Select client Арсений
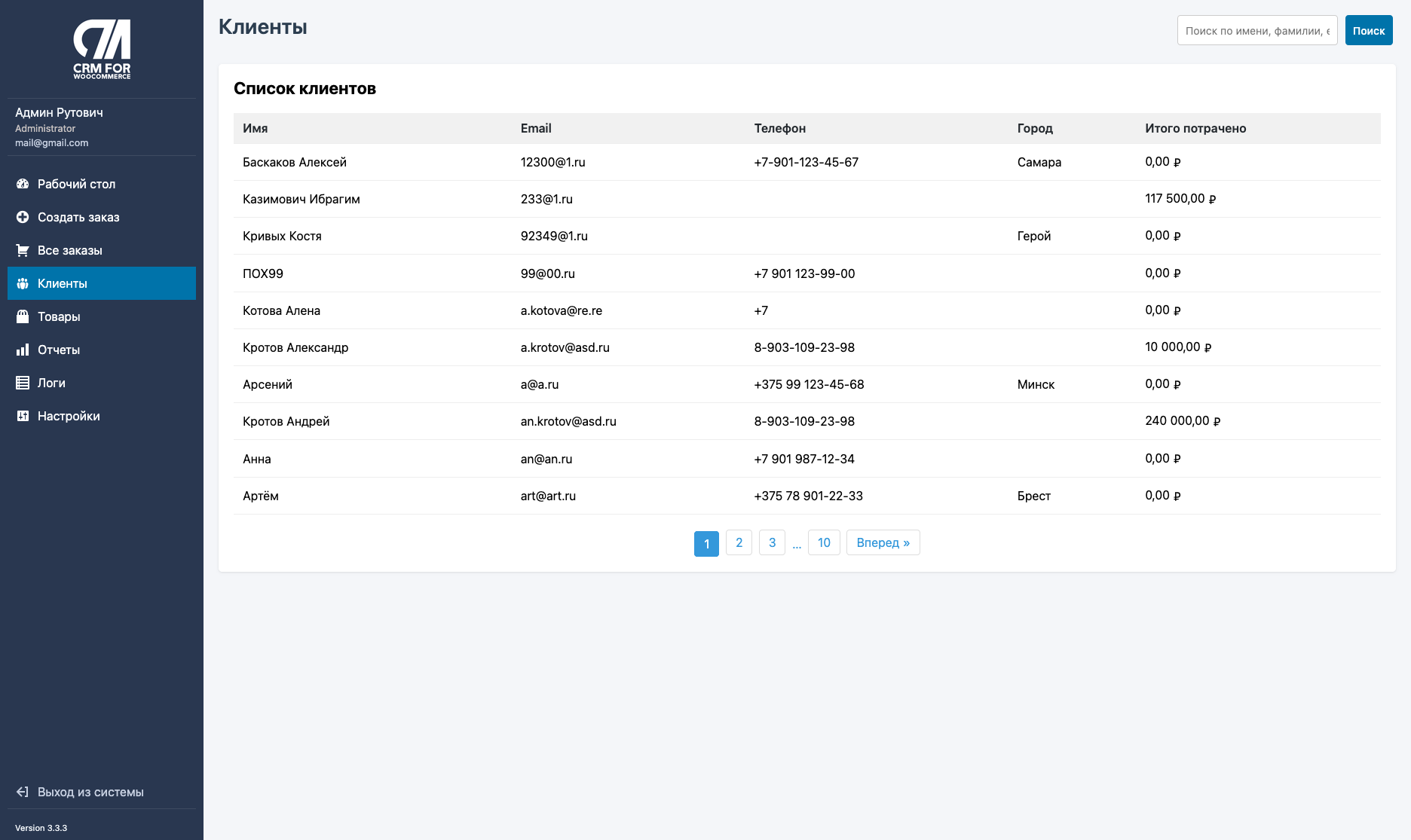1411x840 pixels. click(268, 384)
